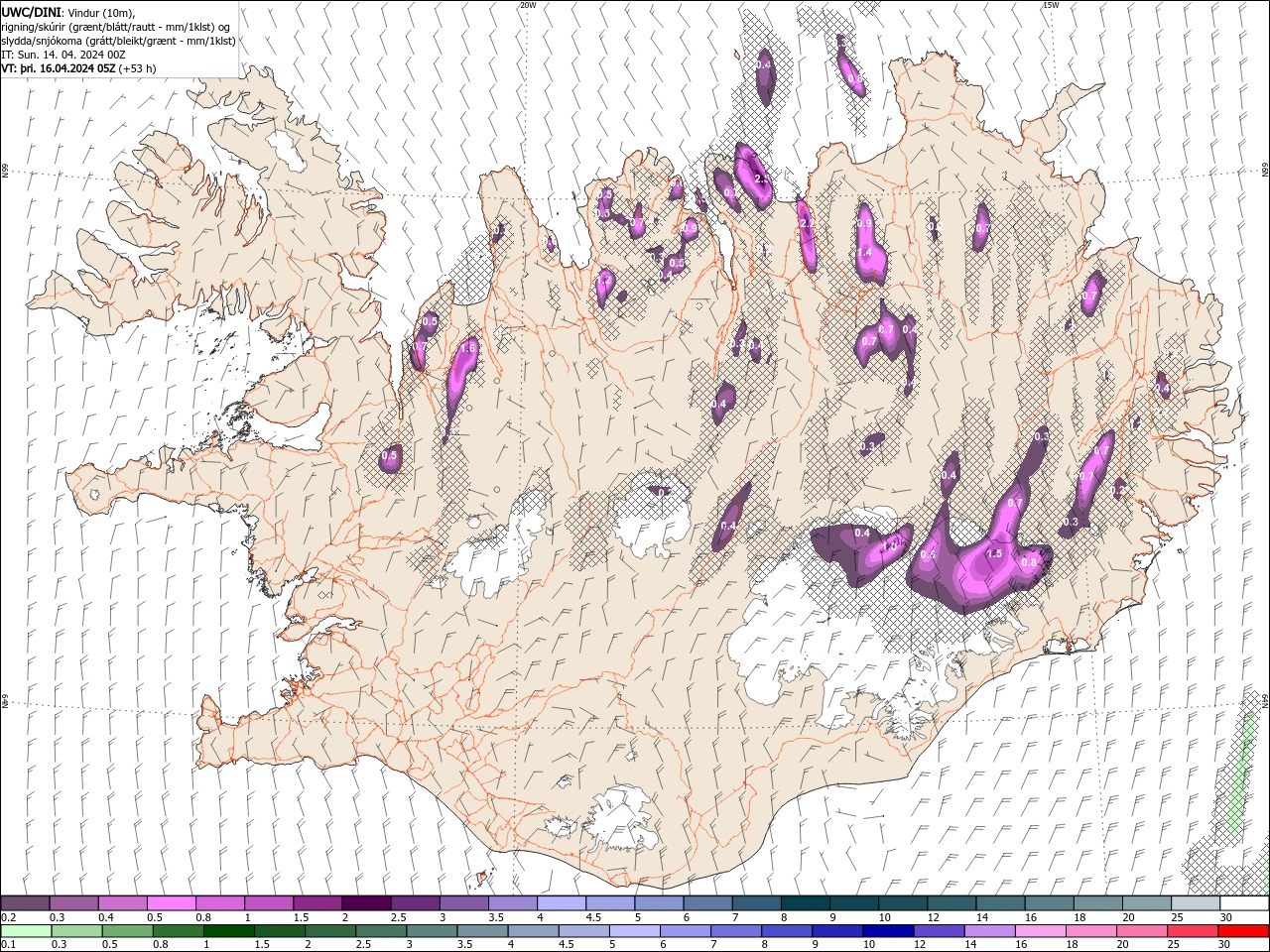The height and width of the screenshot is (952, 1270).
Task: Select pale green rain swatch between 0.1 and 0.3
Action: point(26,931)
